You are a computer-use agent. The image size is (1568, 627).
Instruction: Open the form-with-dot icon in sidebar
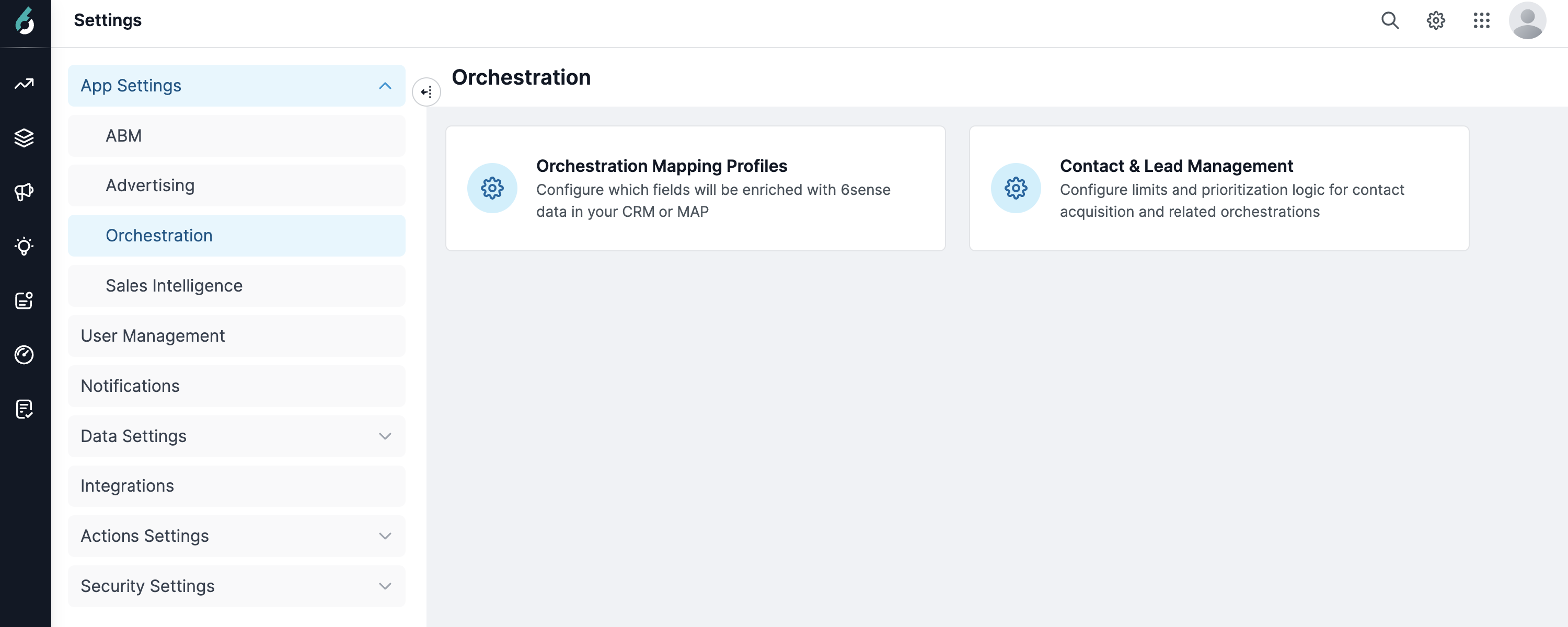coord(25,301)
